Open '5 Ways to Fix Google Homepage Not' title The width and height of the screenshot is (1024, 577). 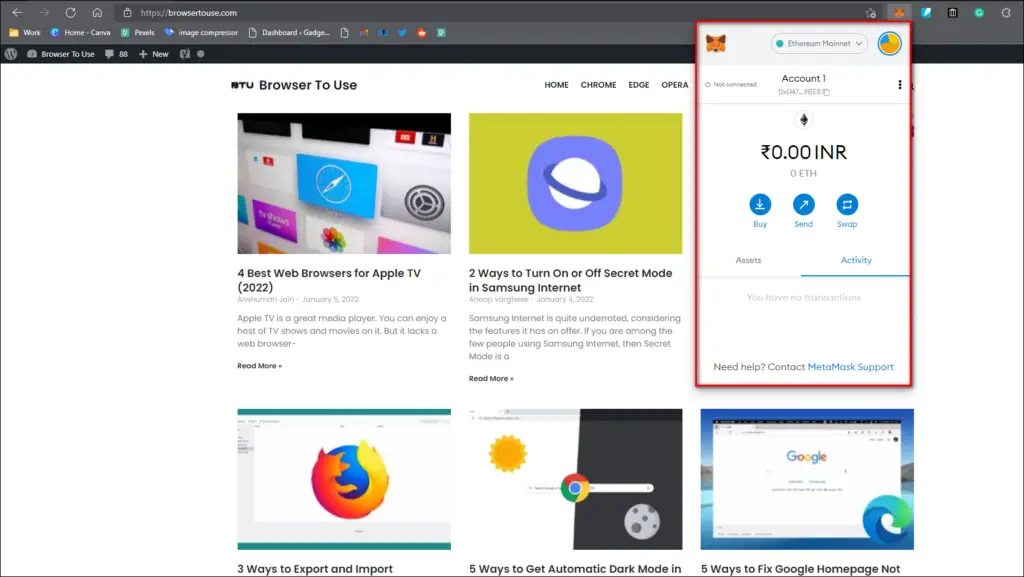coord(800,569)
